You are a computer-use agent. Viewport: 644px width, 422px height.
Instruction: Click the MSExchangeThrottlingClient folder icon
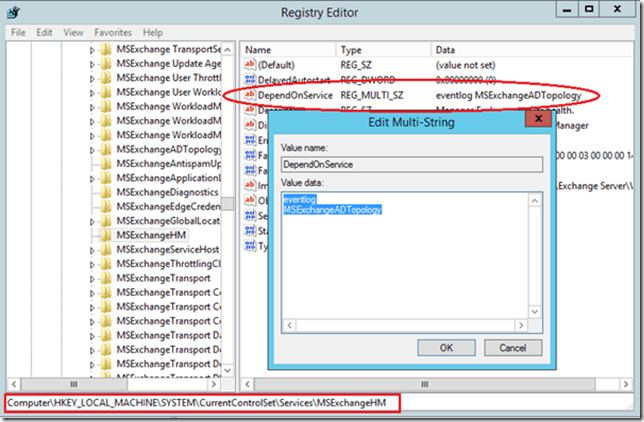[106, 263]
